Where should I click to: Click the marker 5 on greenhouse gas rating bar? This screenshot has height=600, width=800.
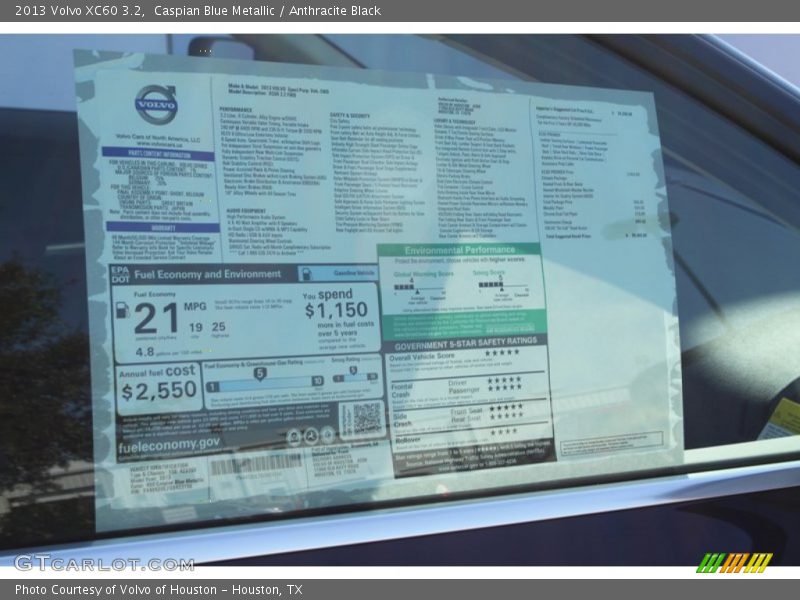(260, 374)
